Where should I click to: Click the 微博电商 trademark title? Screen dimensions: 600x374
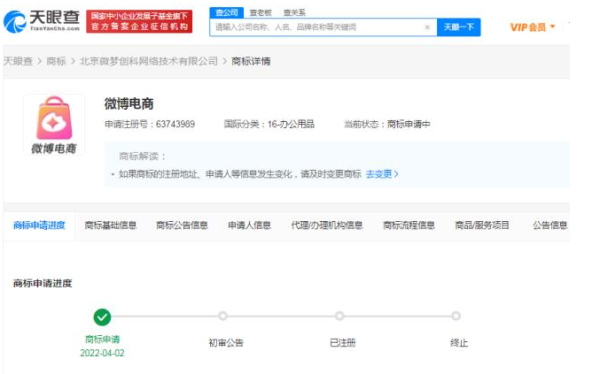[x=129, y=104]
